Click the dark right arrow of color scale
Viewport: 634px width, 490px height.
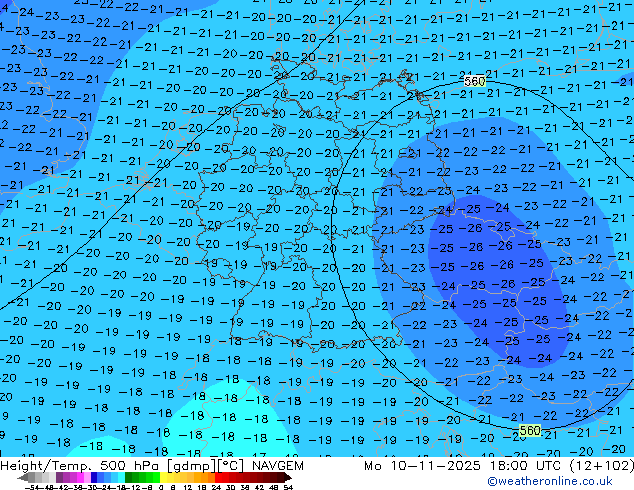(288, 477)
